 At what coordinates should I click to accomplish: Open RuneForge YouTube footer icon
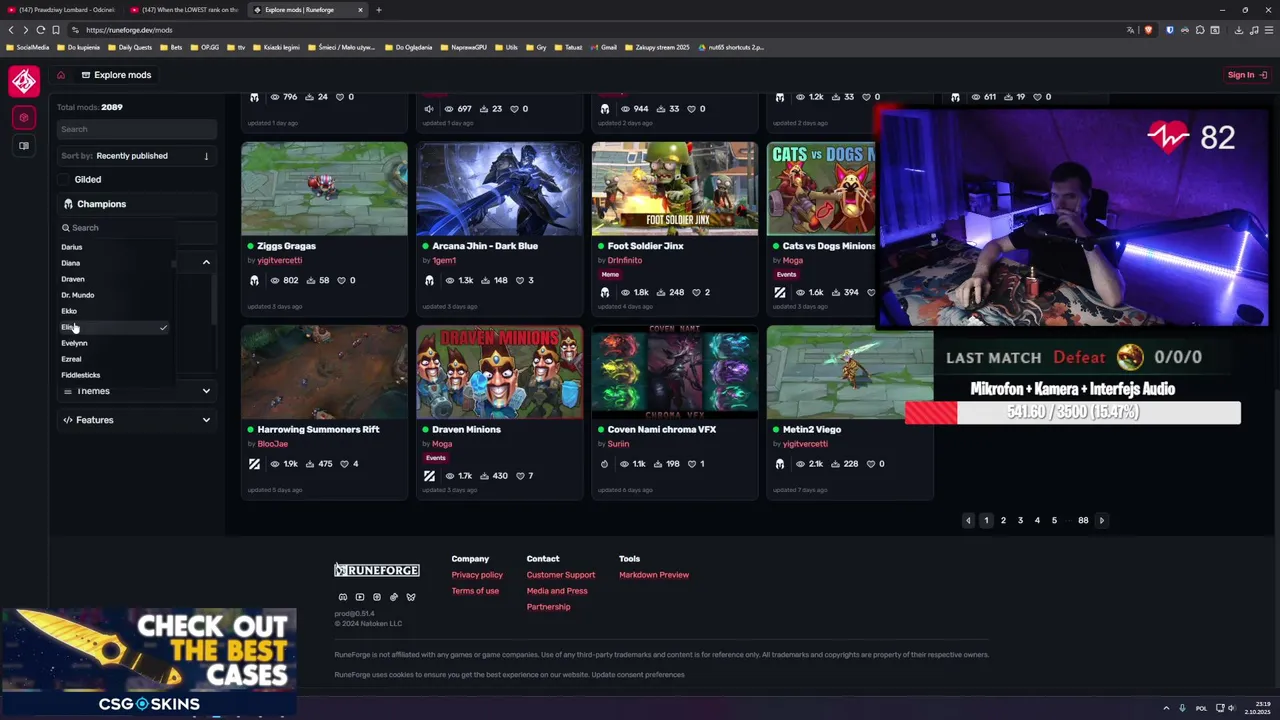point(360,597)
